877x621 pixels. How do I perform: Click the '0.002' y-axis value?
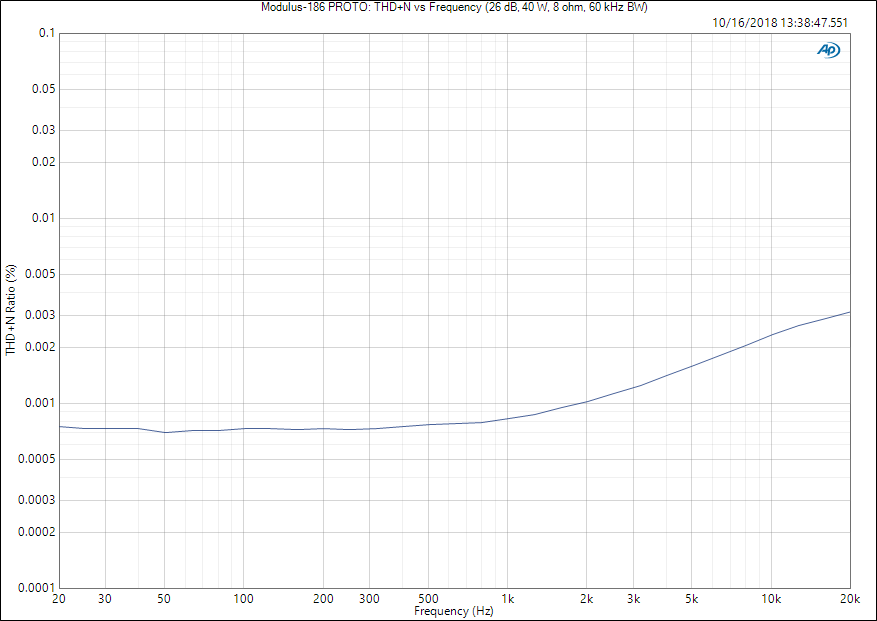coord(41,347)
